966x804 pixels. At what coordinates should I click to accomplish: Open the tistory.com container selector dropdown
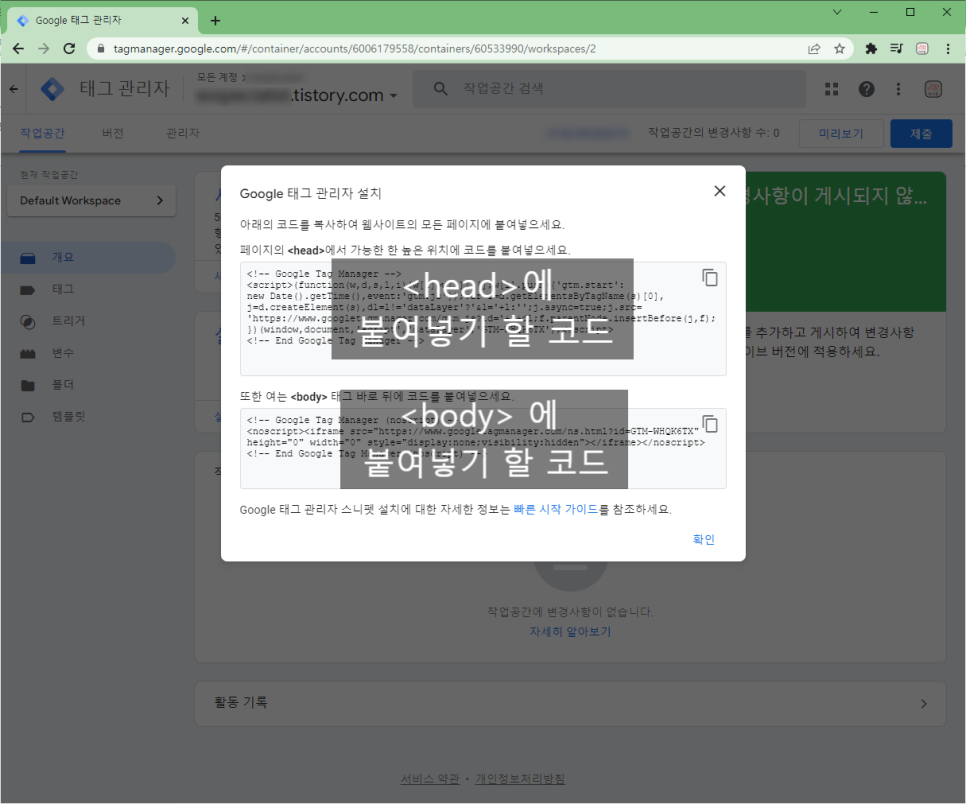click(297, 95)
